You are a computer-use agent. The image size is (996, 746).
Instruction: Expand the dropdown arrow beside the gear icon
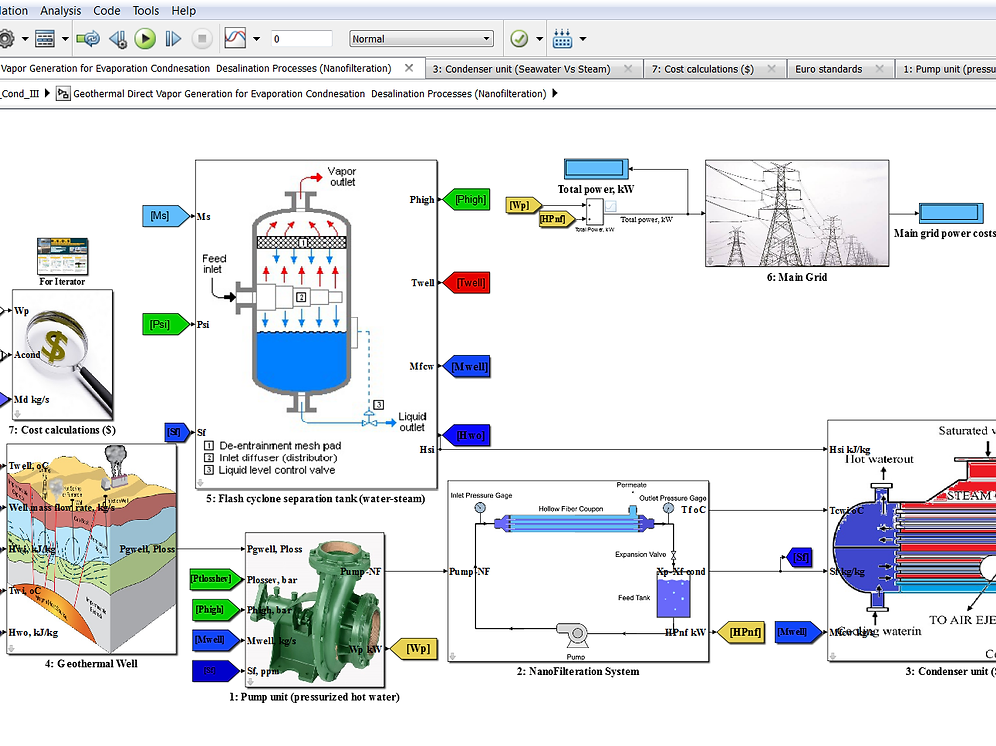[x=24, y=38]
